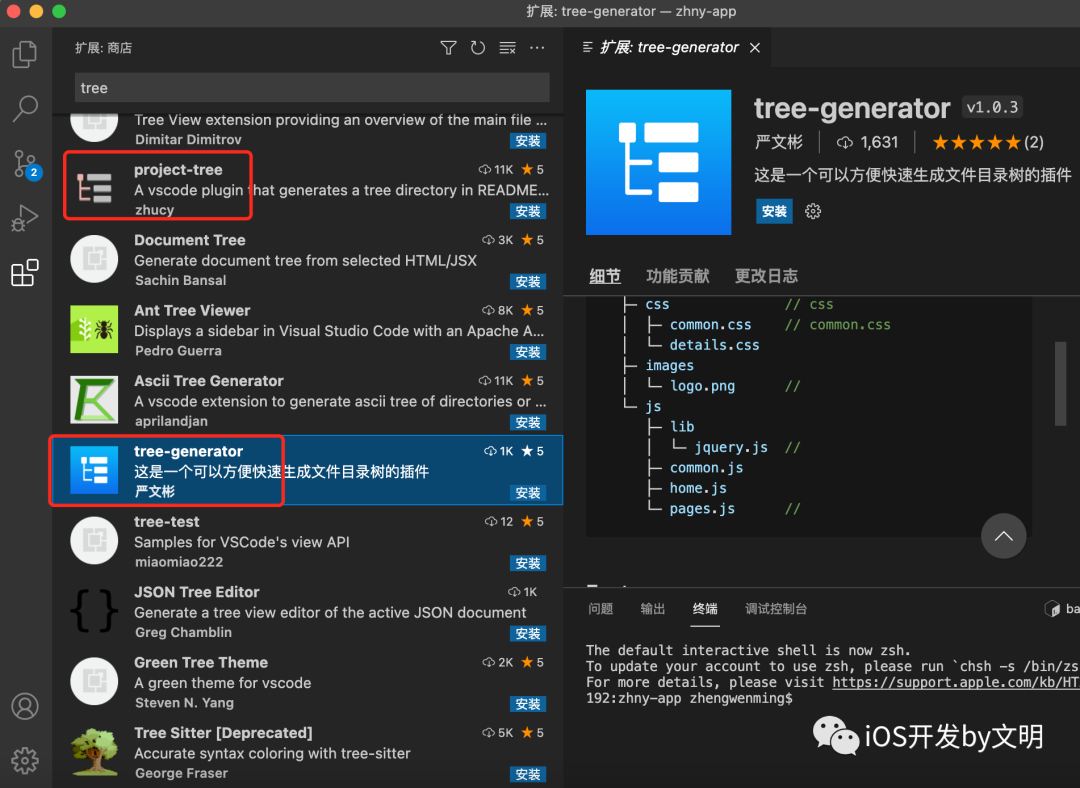Screen dimensions: 1080x788
Task: Open the terminal shell selector icon
Action: click(1052, 609)
